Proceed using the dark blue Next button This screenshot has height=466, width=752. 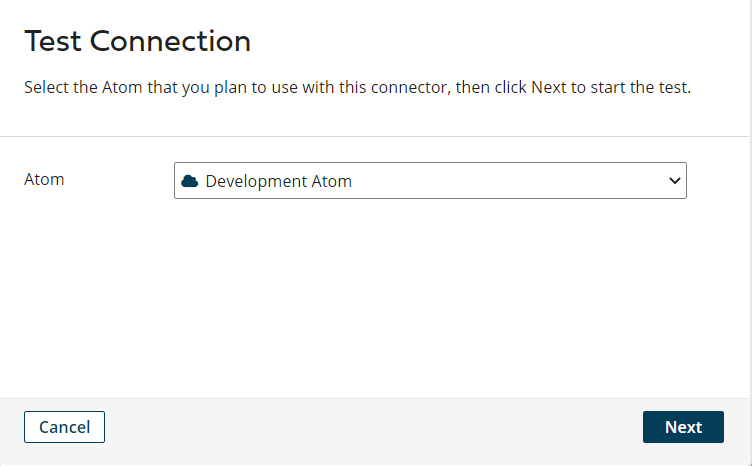coord(683,427)
